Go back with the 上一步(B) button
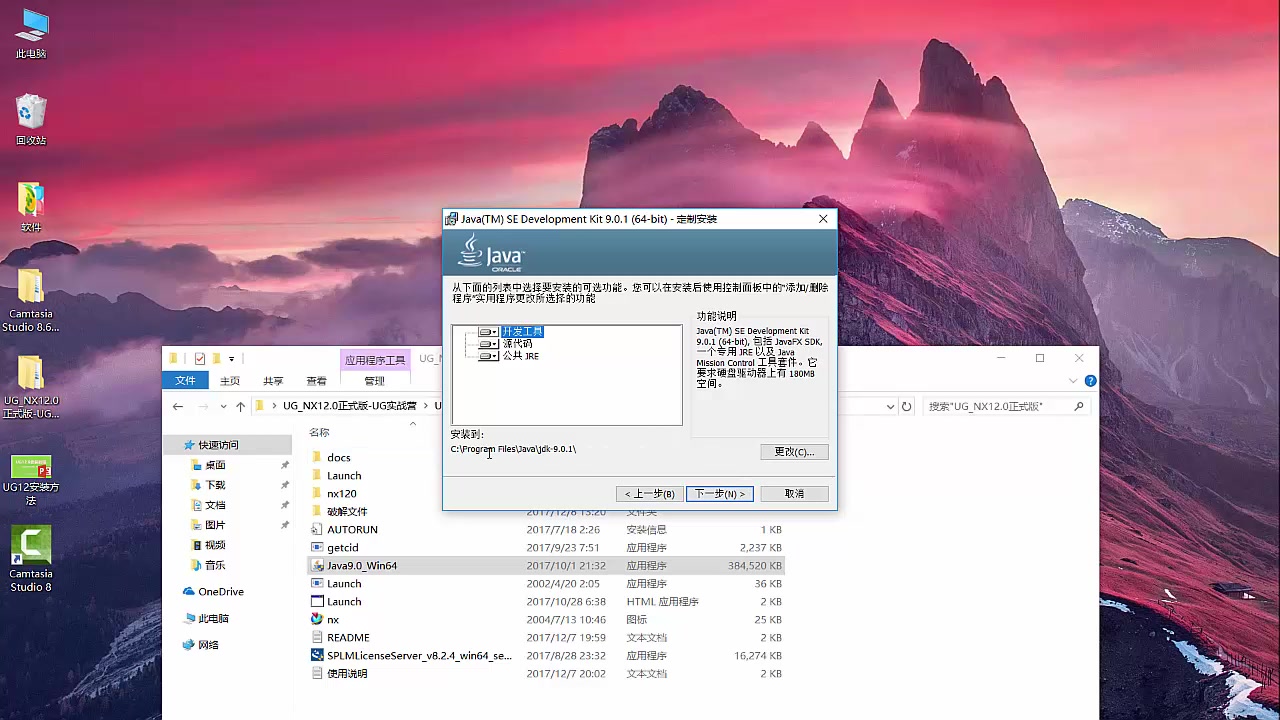The image size is (1280, 720). tap(650, 494)
